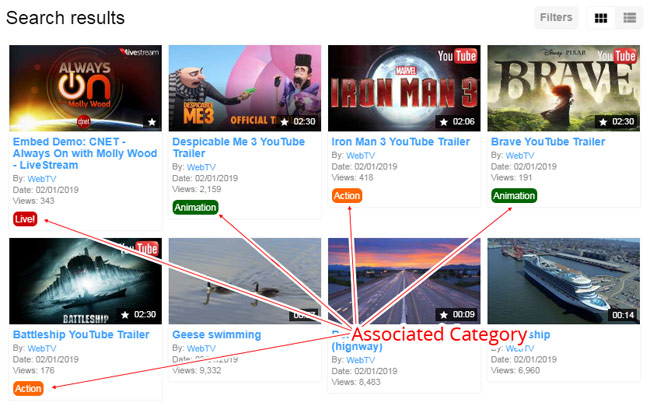
Task: Select Action badge under Iron Man 3
Action: (347, 196)
